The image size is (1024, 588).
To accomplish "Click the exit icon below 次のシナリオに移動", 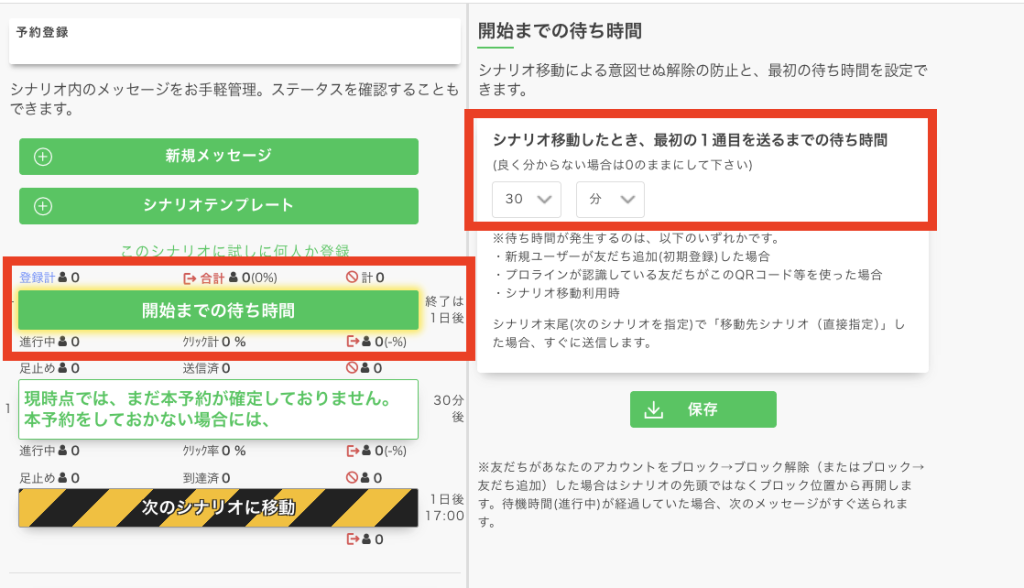I will pyautogui.click(x=352, y=539).
